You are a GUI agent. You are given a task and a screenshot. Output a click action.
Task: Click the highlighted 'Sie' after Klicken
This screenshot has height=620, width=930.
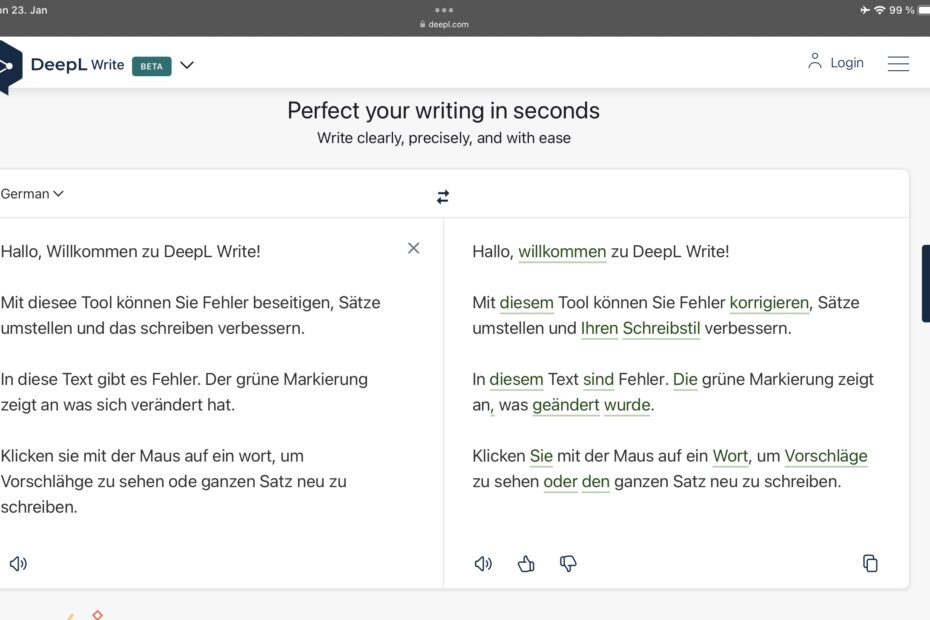click(541, 456)
